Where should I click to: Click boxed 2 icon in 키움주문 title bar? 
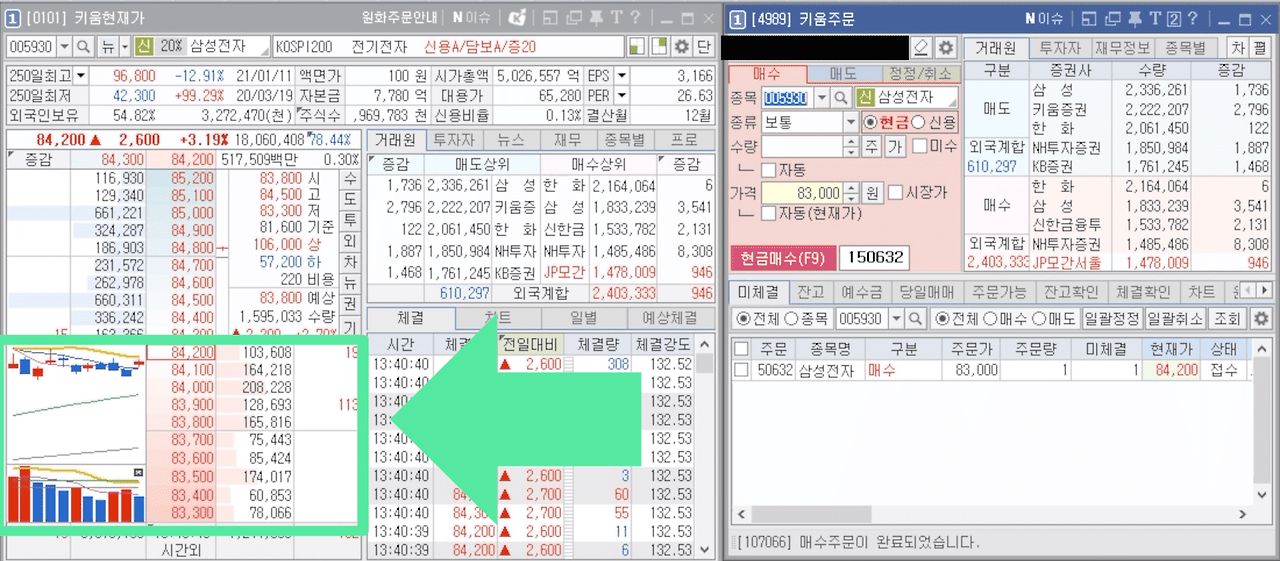[x=1174, y=18]
